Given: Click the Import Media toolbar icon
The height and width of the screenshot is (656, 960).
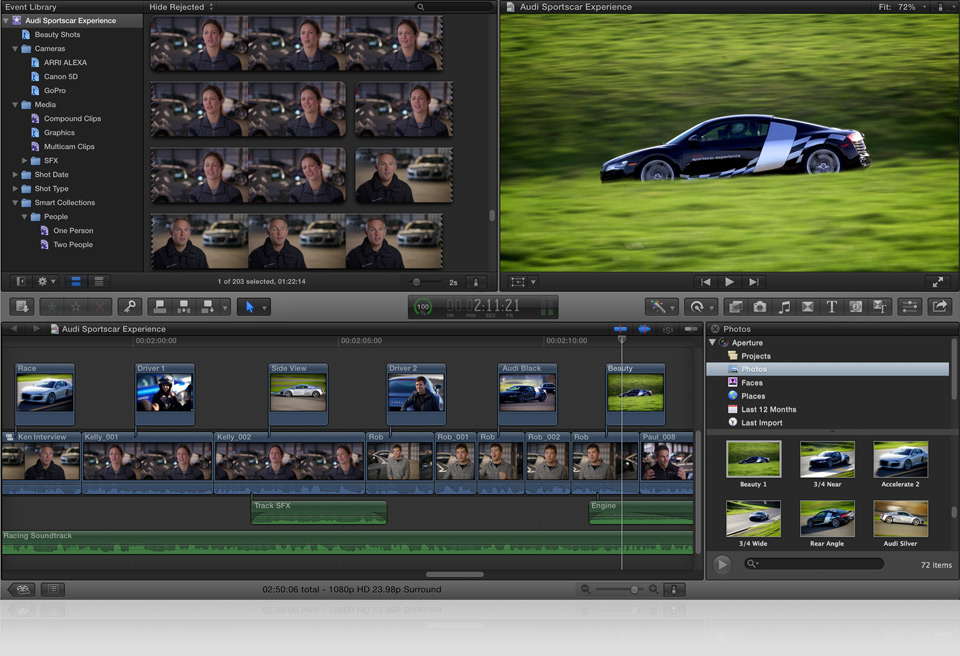Looking at the screenshot, I should point(22,307).
